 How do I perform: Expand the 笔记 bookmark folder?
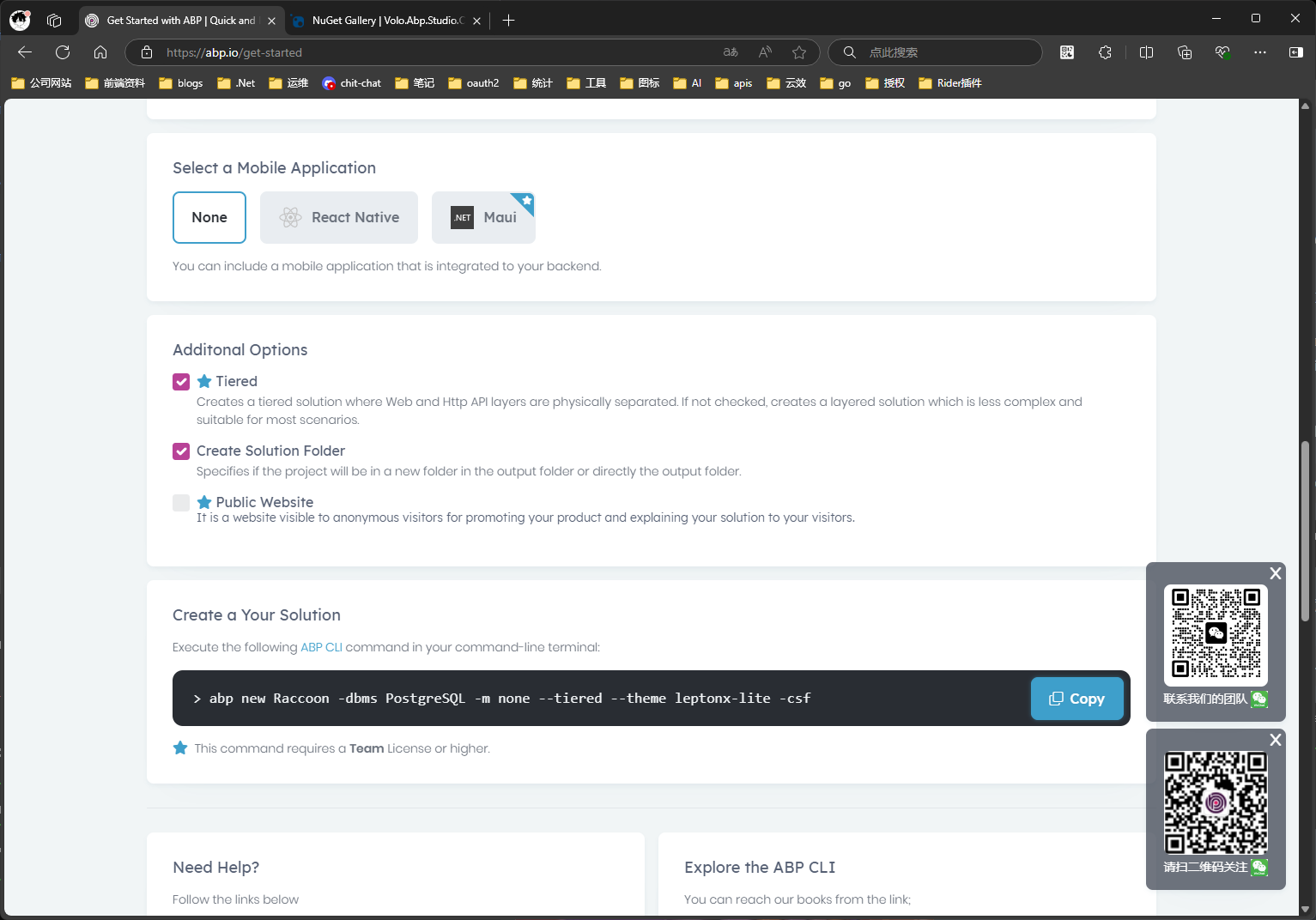pyautogui.click(x=415, y=83)
